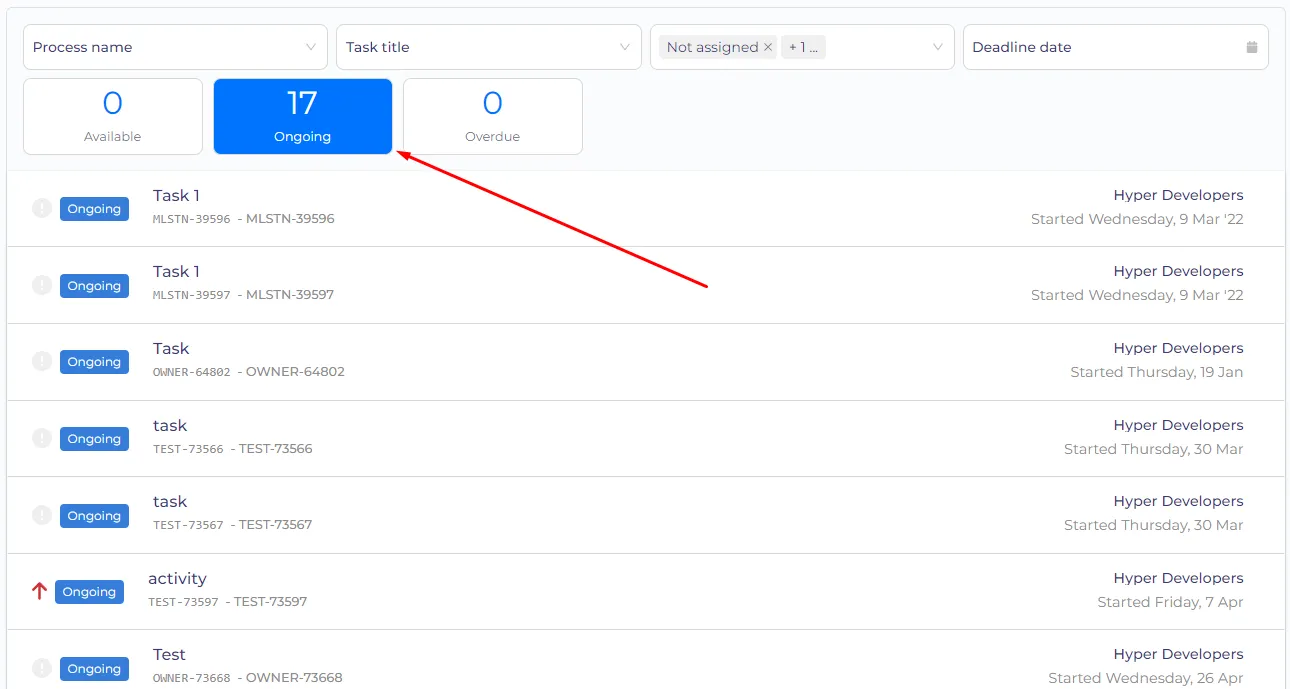Click red high-priority arrow on activity row

[39, 591]
